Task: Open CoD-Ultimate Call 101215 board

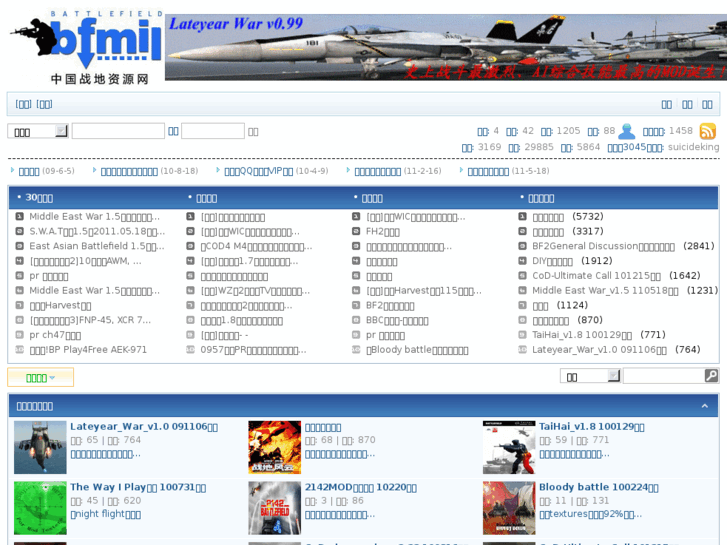Action: point(596,276)
